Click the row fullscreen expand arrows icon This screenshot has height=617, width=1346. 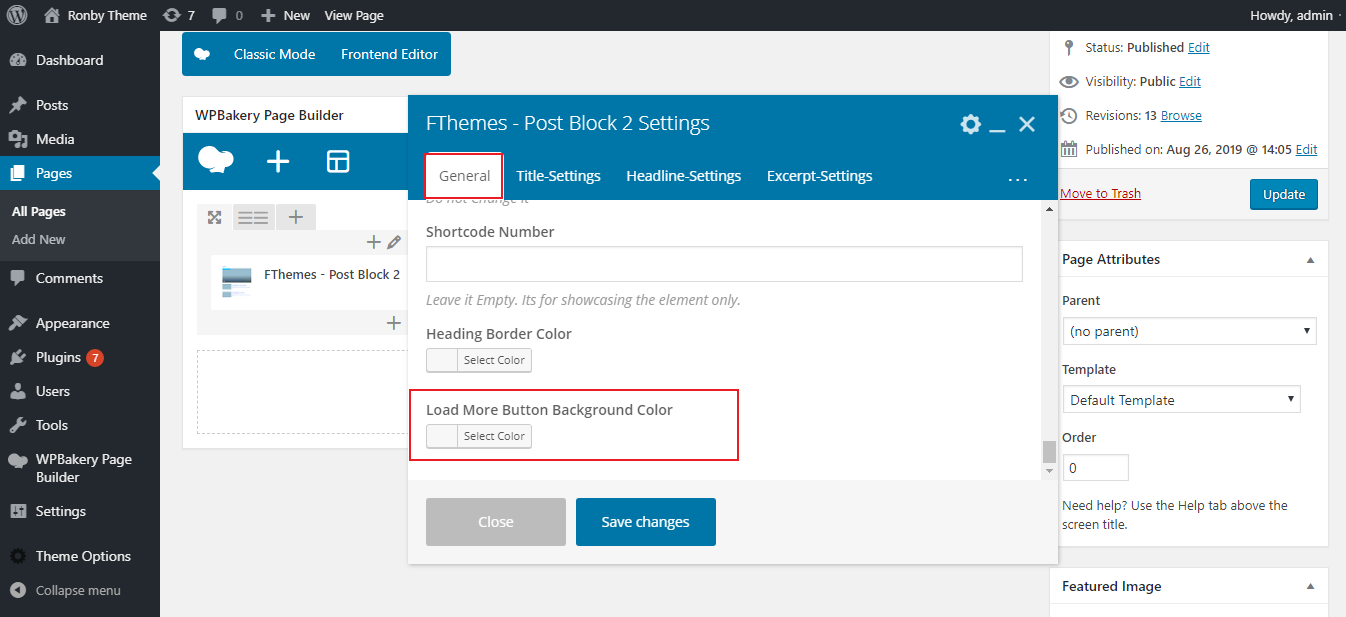[214, 217]
